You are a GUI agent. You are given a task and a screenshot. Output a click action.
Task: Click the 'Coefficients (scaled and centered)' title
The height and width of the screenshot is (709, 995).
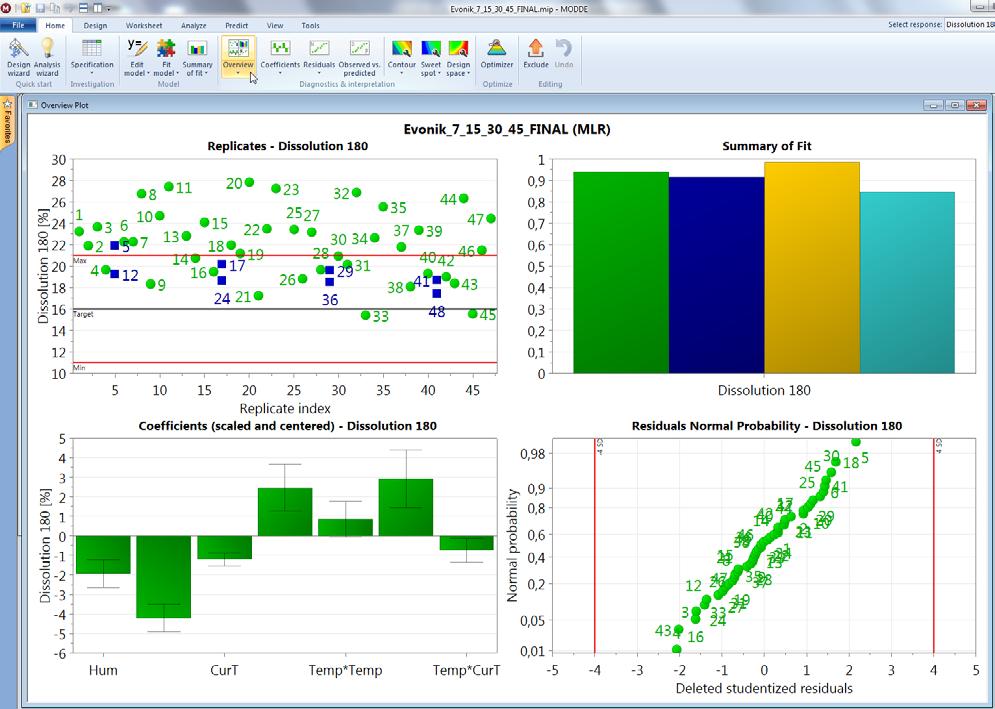[x=287, y=426]
